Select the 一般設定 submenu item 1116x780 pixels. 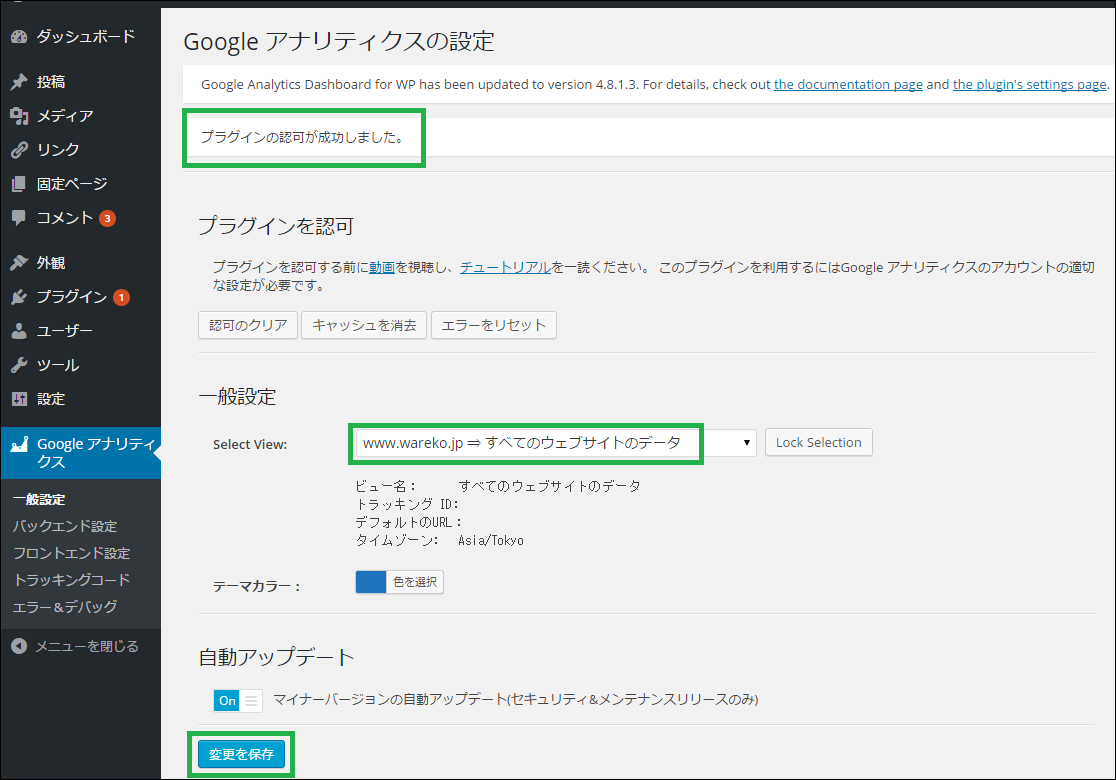pos(39,500)
